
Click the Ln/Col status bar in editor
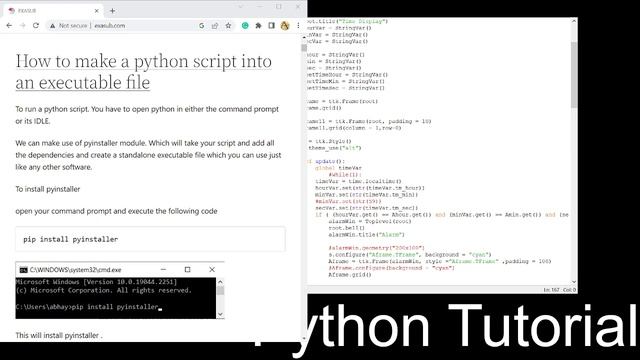click(559, 290)
